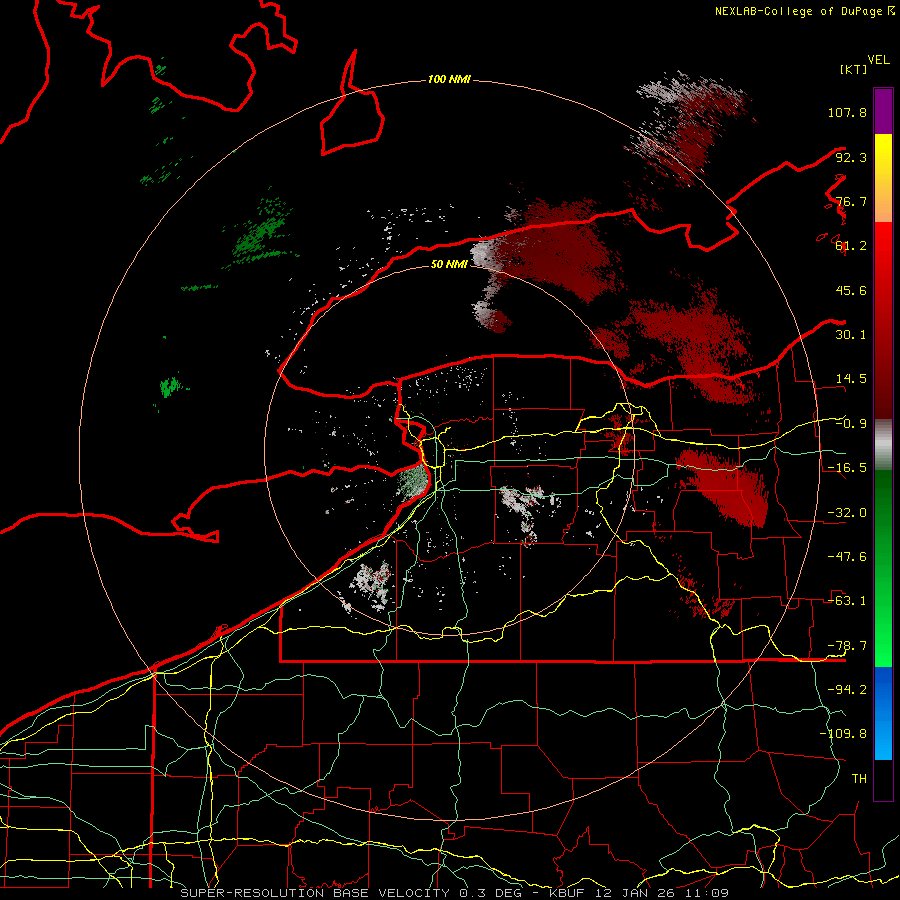The width and height of the screenshot is (900, 900).
Task: Select the -16.5 legend value
Action: [x=847, y=468]
